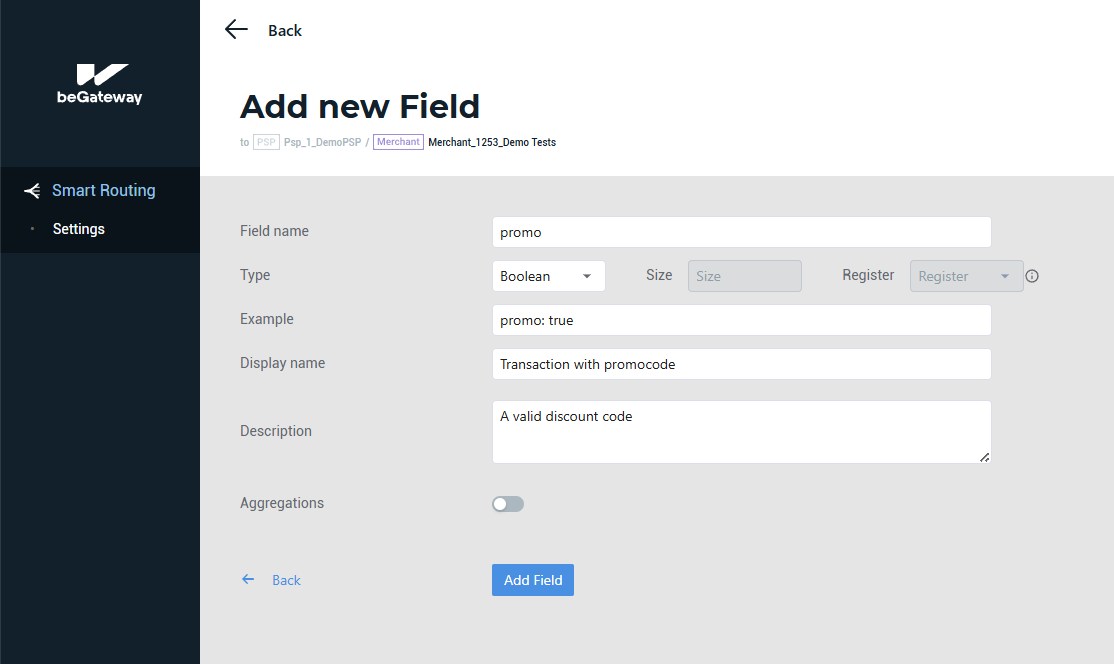Open the Type dropdown showing Boolean

(548, 276)
